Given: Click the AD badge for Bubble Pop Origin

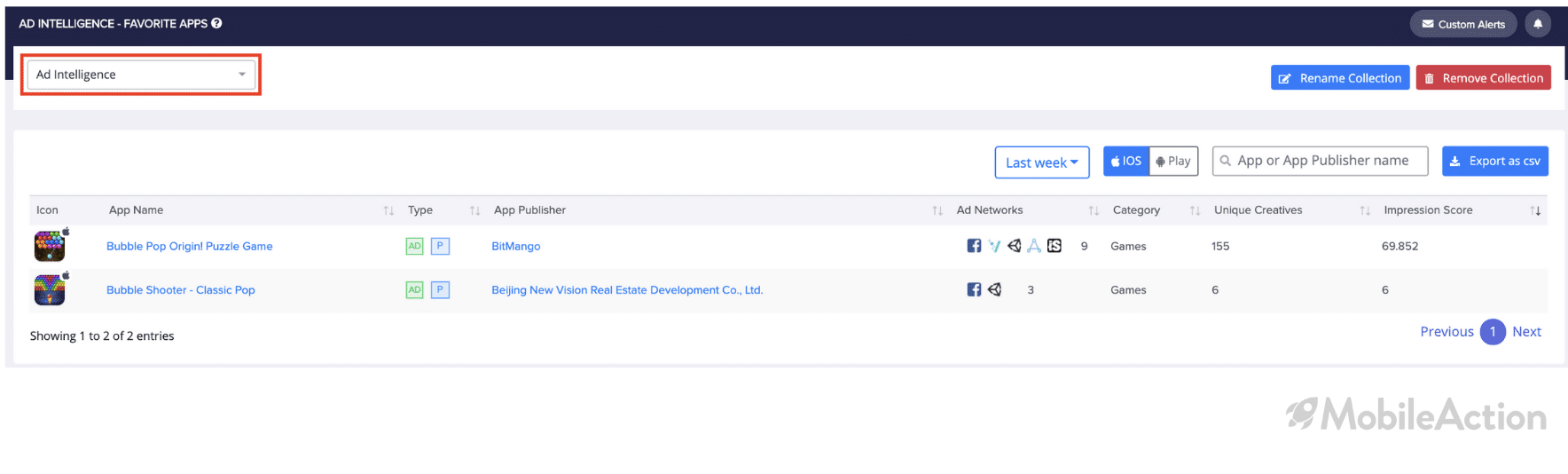Looking at the screenshot, I should 414,246.
